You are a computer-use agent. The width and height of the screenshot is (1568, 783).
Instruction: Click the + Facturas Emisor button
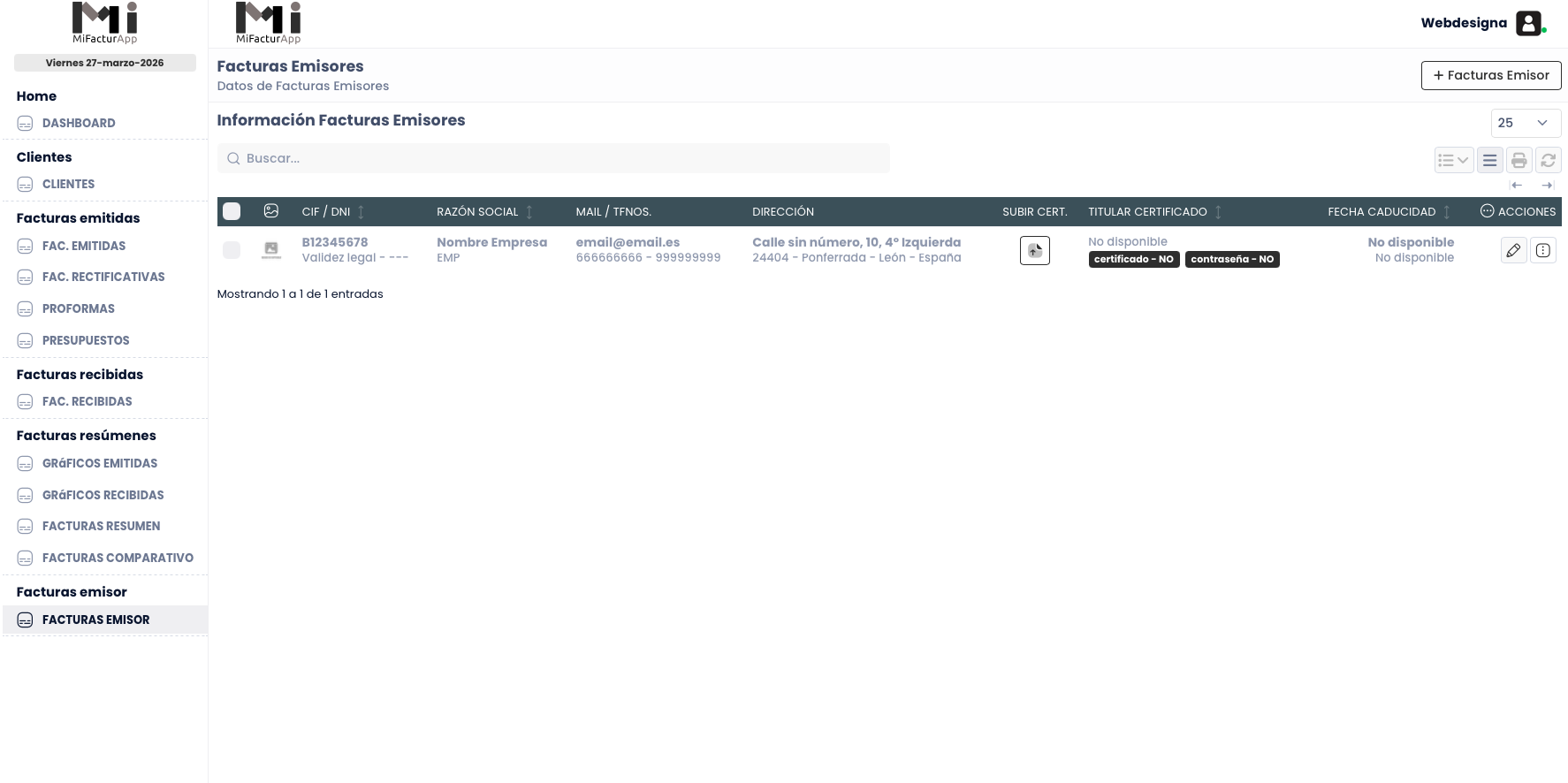(1490, 75)
